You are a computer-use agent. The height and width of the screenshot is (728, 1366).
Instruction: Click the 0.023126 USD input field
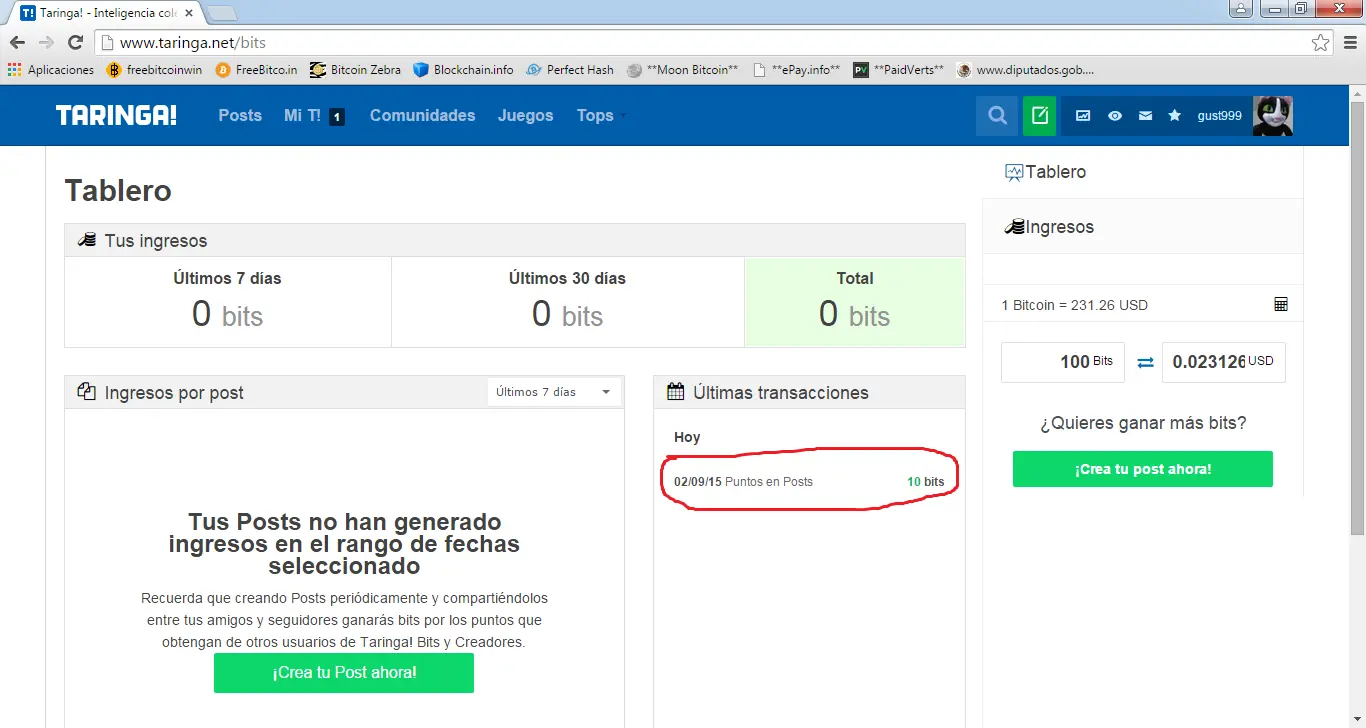[1224, 362]
